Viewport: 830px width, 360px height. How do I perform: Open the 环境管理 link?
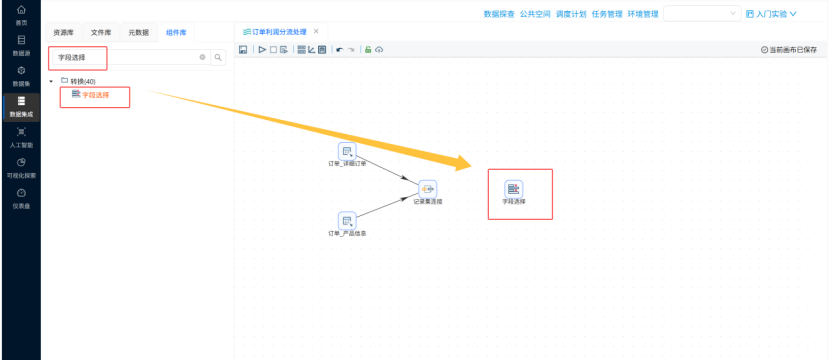643,14
